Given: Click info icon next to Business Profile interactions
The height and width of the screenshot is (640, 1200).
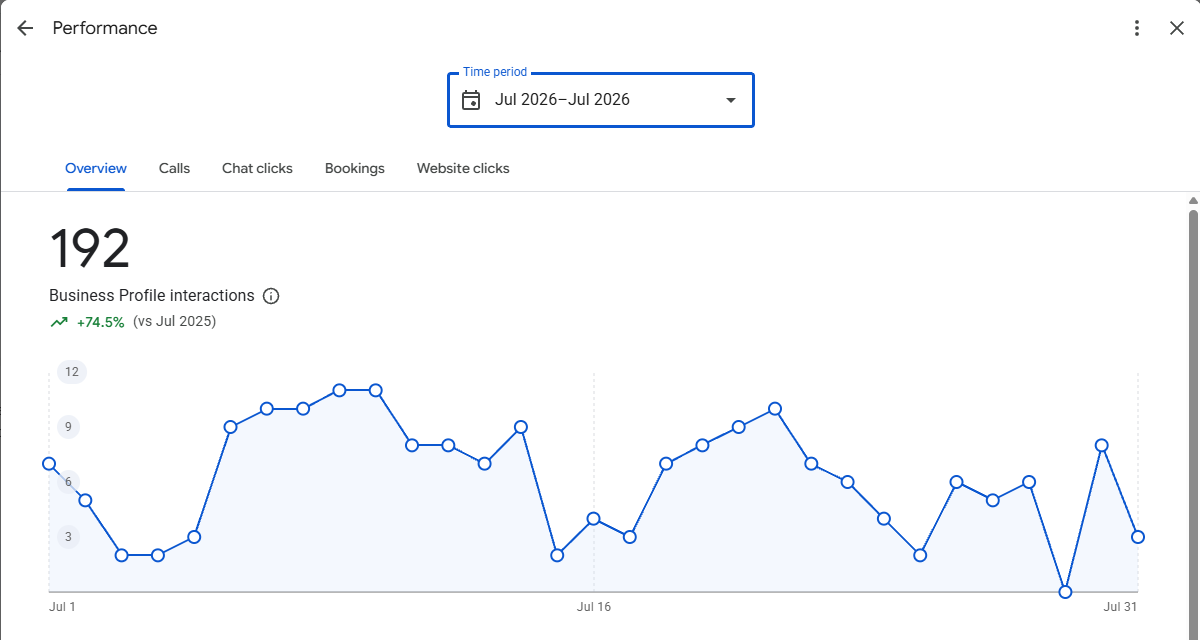Looking at the screenshot, I should tap(271, 296).
